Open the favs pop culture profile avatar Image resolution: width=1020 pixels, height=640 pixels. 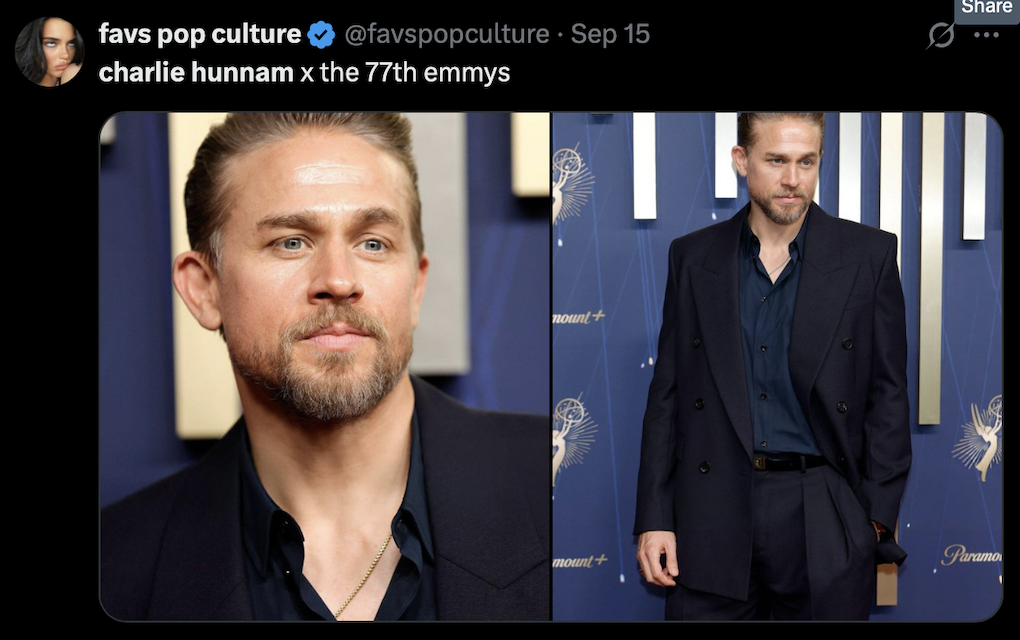click(49, 51)
